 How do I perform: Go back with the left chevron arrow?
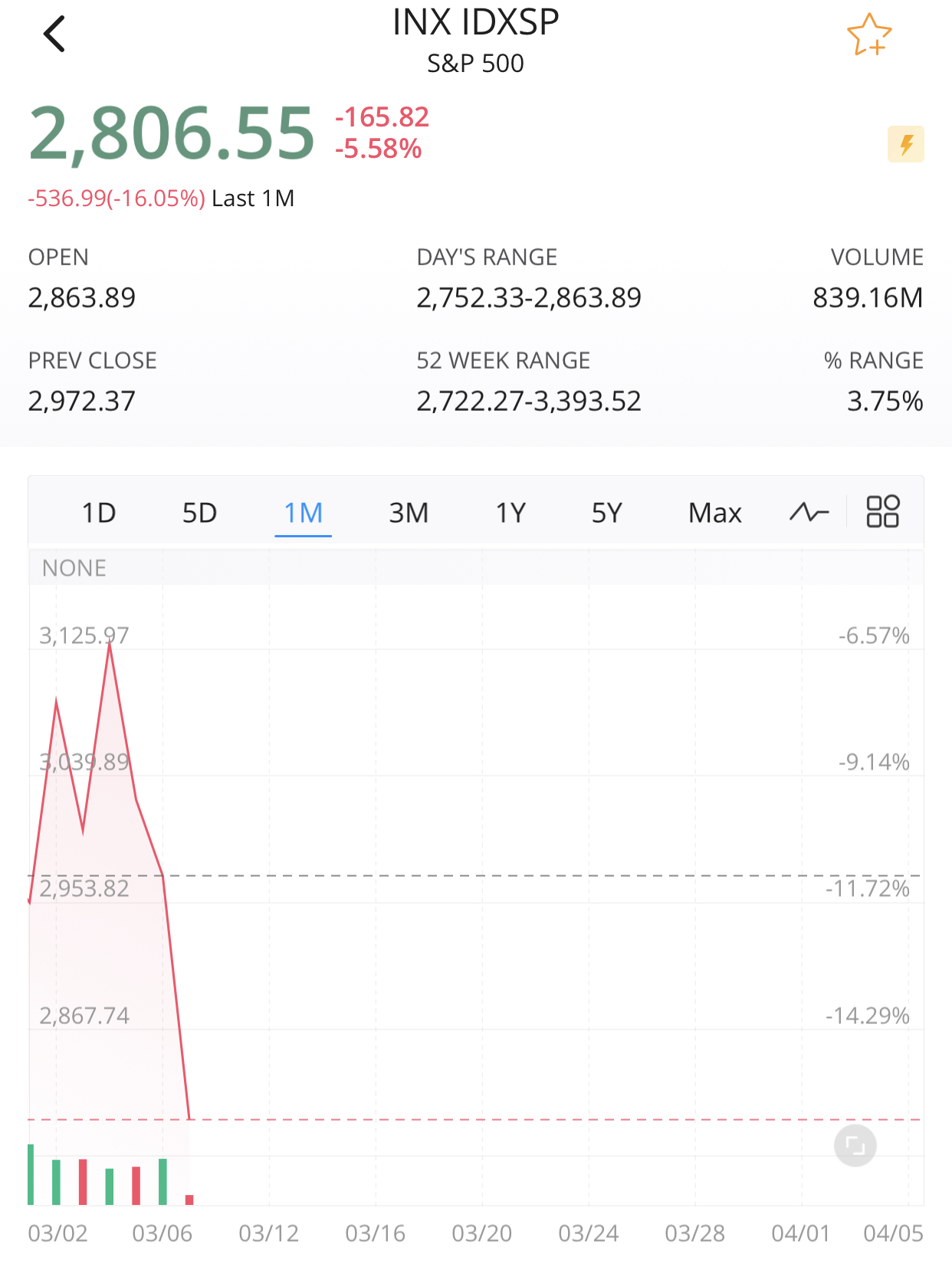54,34
